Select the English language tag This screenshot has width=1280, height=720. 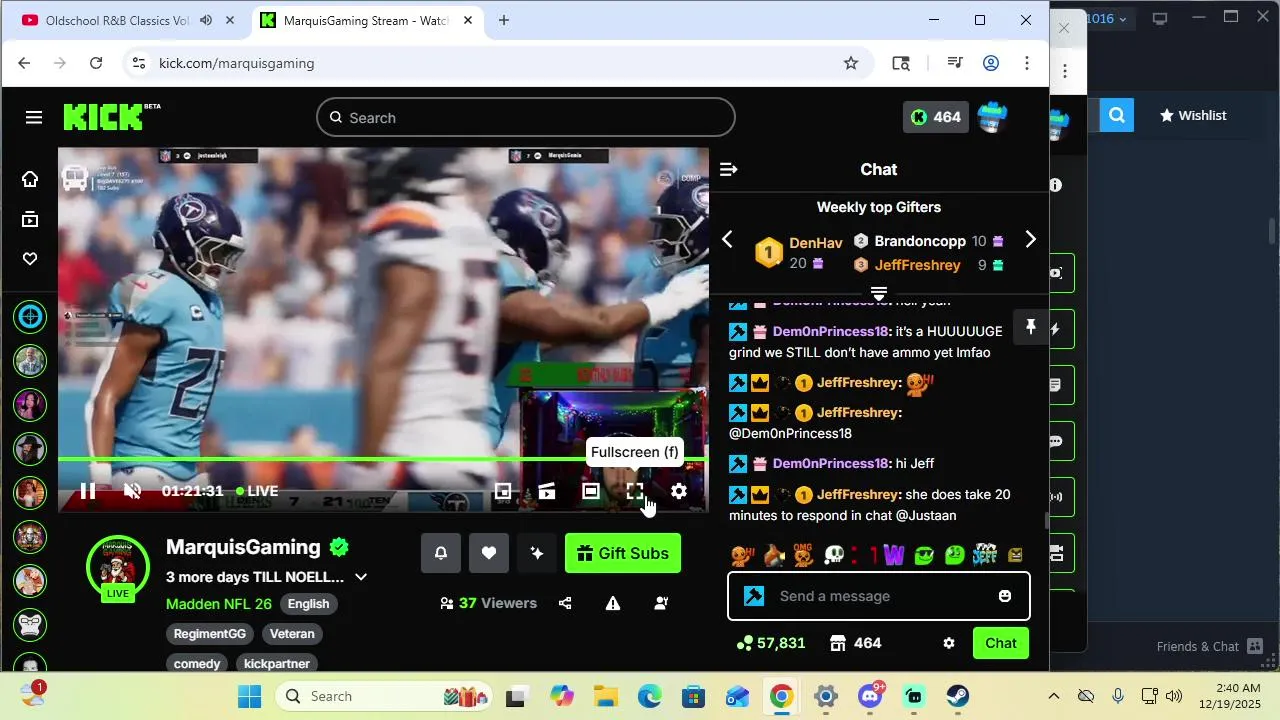click(x=308, y=604)
